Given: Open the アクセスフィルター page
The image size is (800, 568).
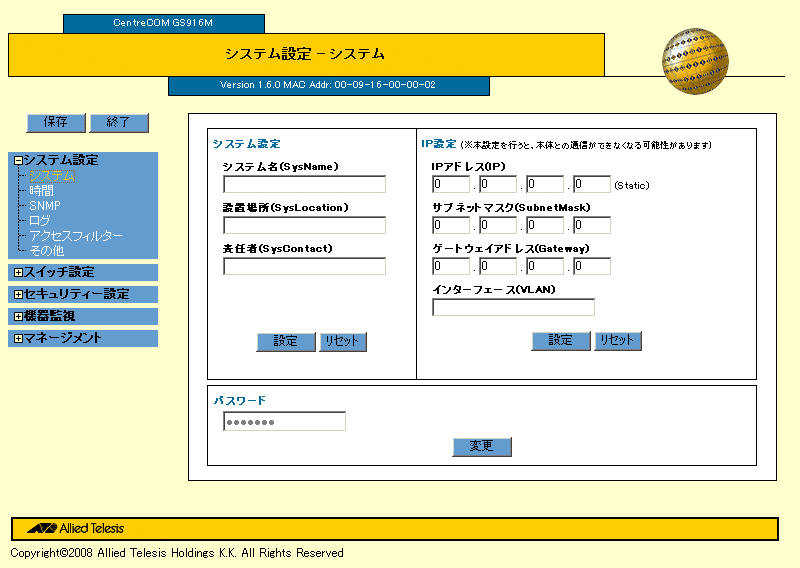Looking at the screenshot, I should coord(76,236).
